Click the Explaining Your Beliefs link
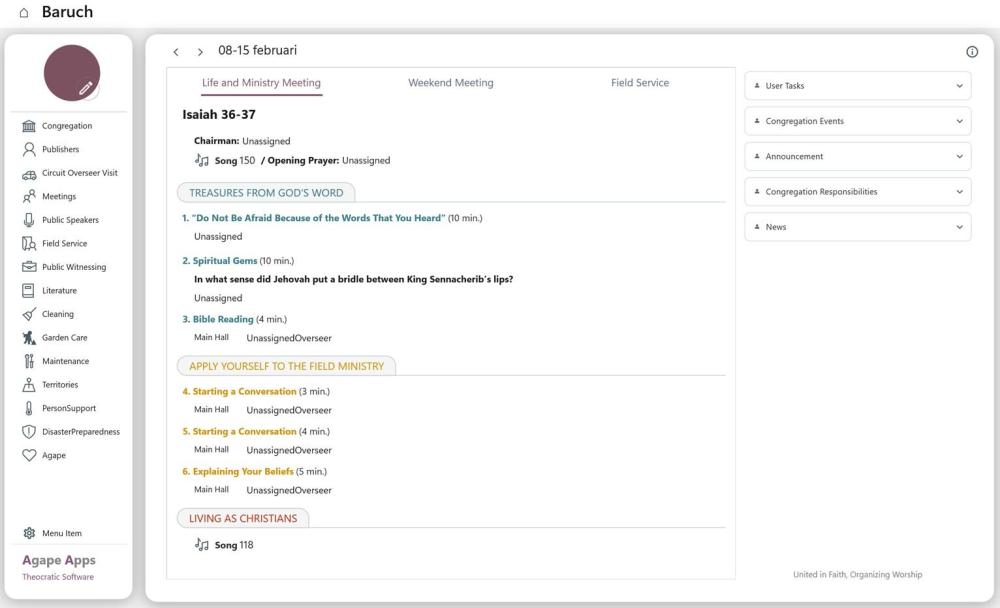 (x=243, y=471)
